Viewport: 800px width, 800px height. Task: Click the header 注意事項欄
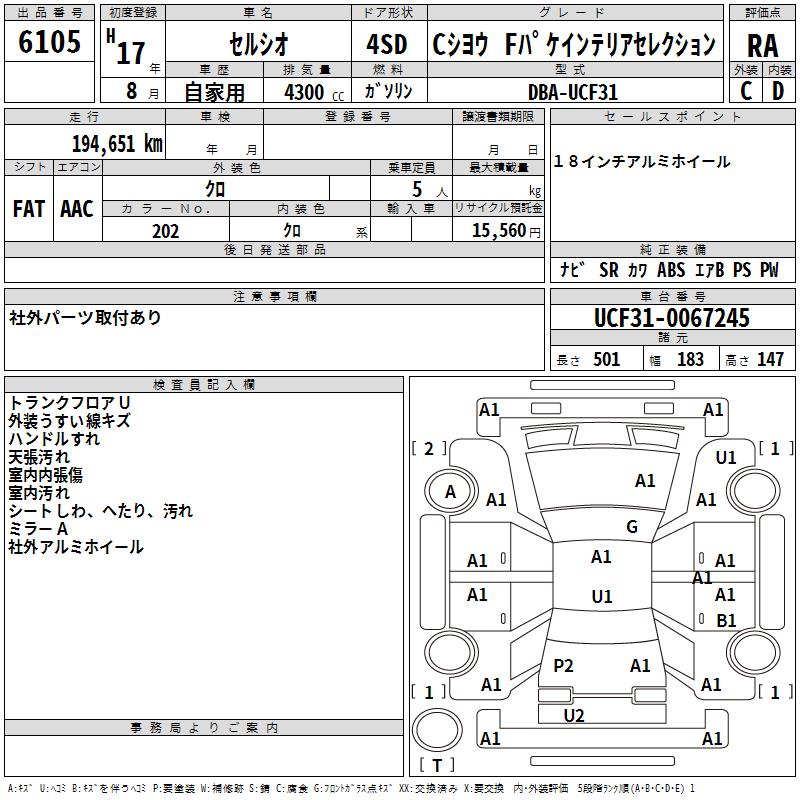pos(275,296)
